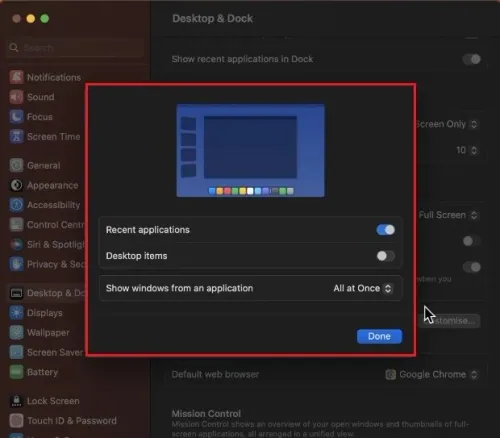Open Touch ID & Password icon

pos(16,421)
